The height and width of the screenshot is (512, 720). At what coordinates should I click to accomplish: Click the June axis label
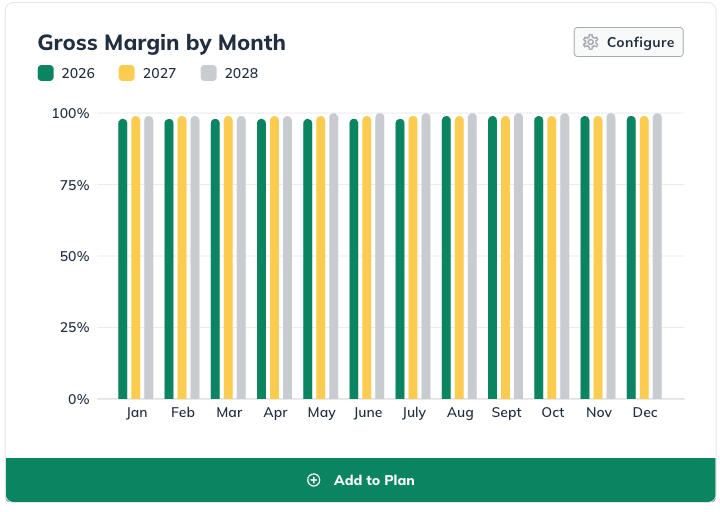[x=368, y=412]
